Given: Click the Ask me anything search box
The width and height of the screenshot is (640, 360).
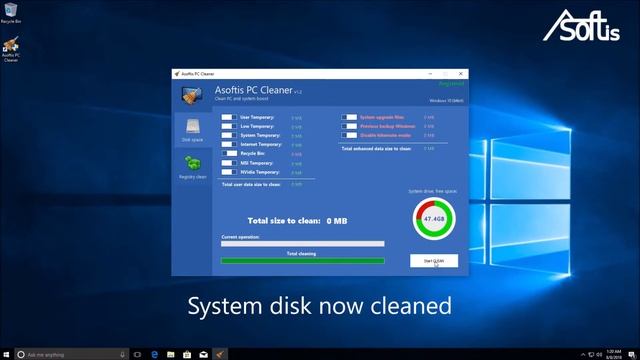Looking at the screenshot, I should click(71, 354).
